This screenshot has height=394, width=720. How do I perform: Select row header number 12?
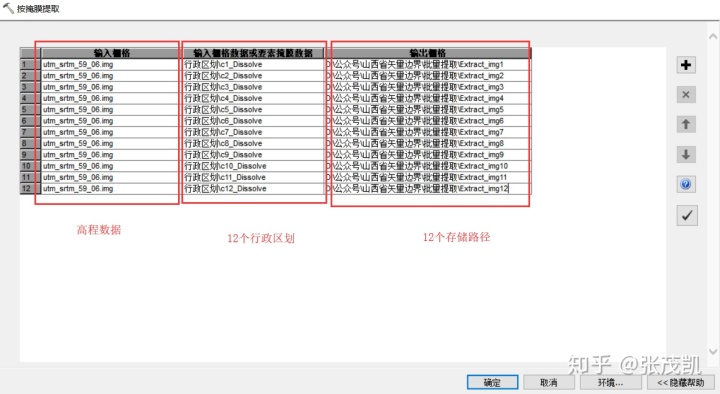point(30,188)
